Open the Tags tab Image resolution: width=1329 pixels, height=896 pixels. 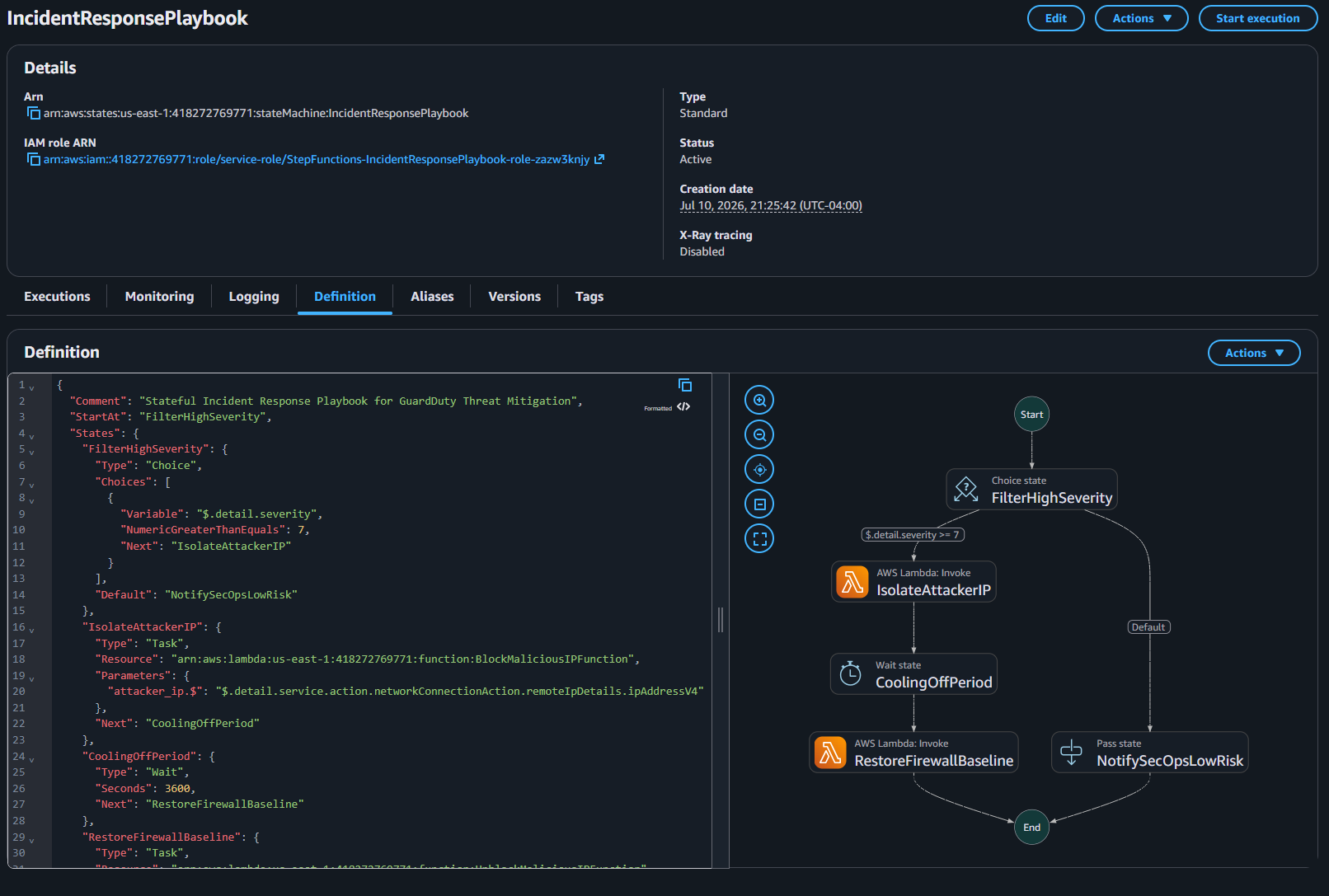tap(589, 296)
